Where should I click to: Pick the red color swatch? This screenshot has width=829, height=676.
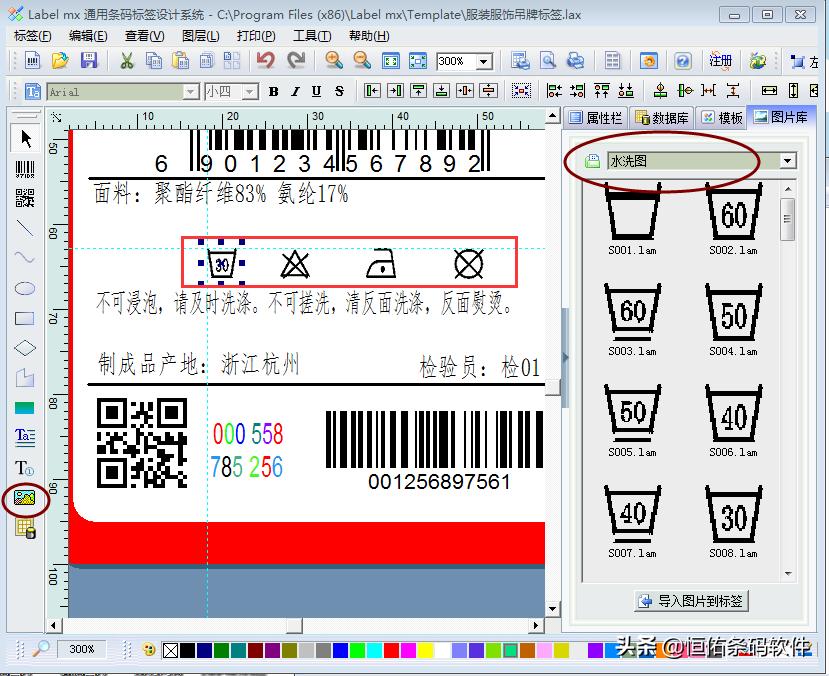391,650
